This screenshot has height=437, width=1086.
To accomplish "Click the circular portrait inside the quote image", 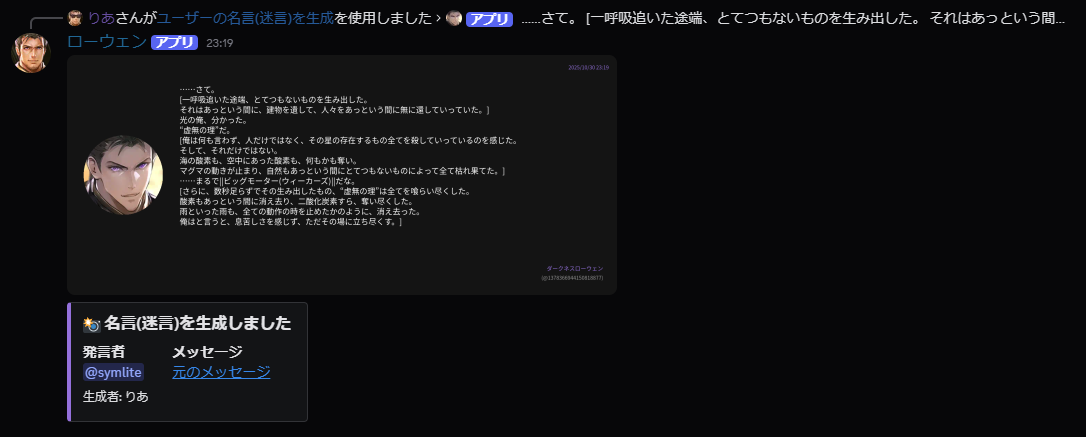I will (x=123, y=174).
